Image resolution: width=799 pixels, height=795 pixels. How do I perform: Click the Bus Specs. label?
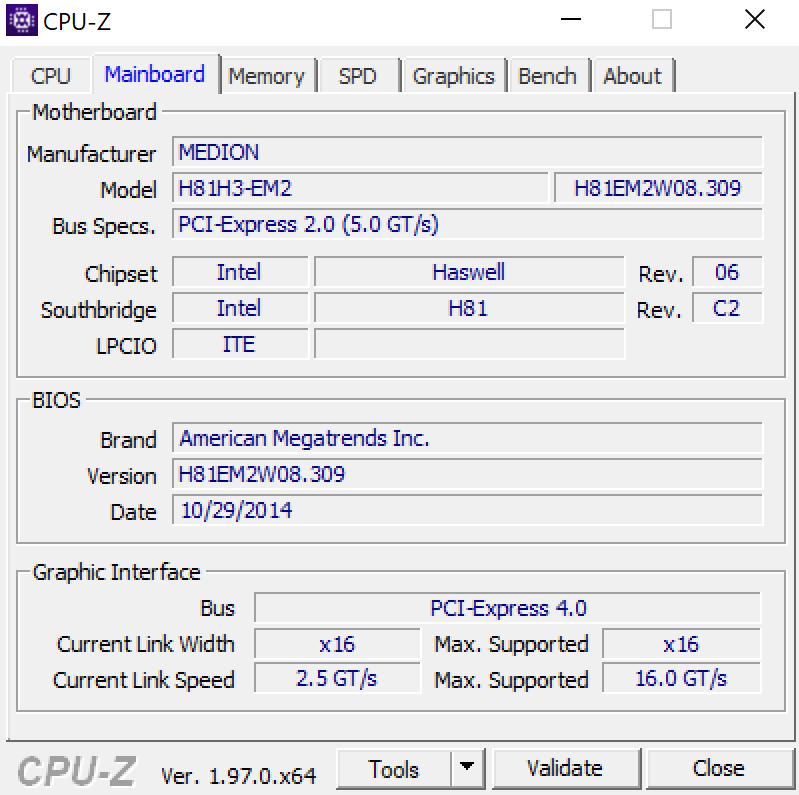coord(104,226)
